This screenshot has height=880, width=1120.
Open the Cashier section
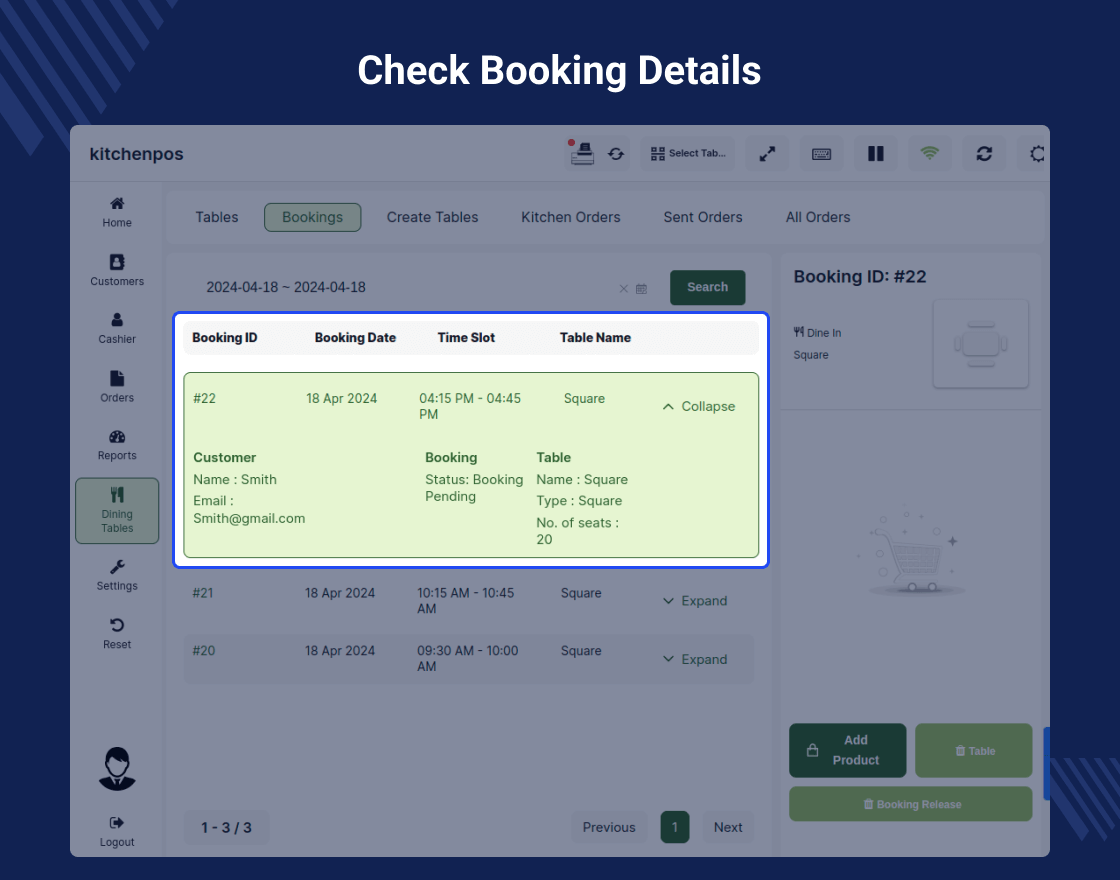116,329
